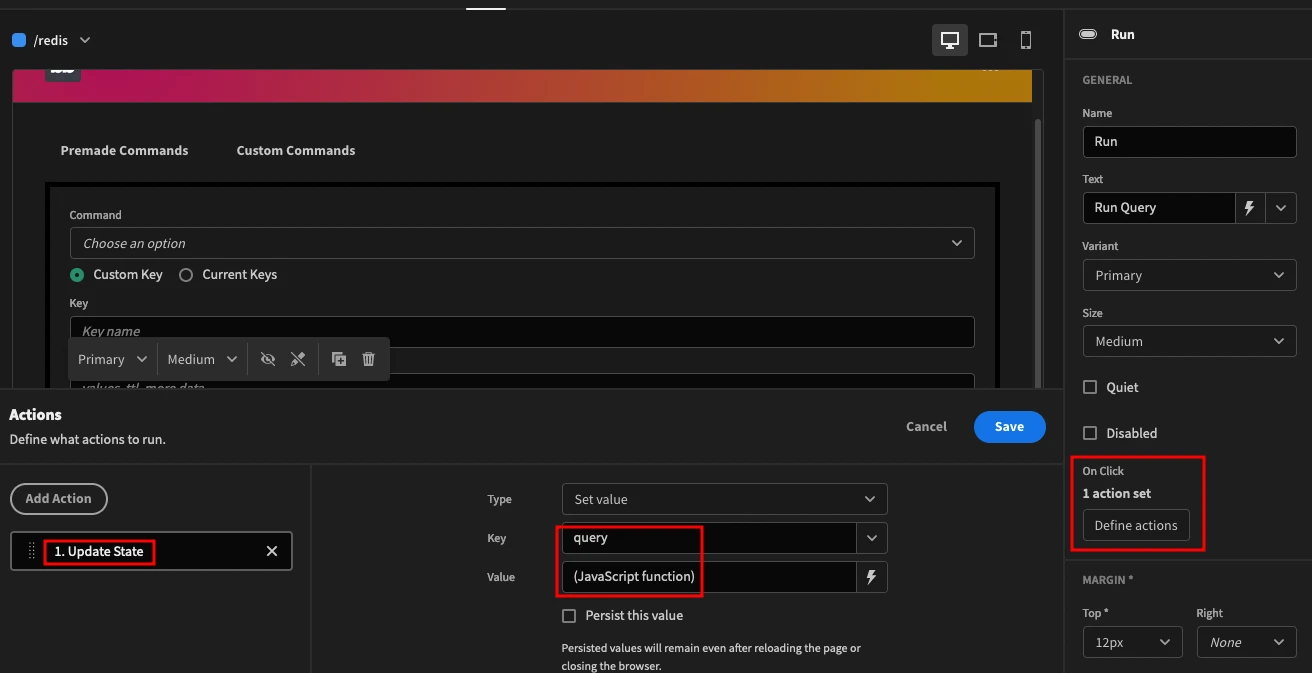
Task: Enable Persist this value
Action: [x=569, y=616]
